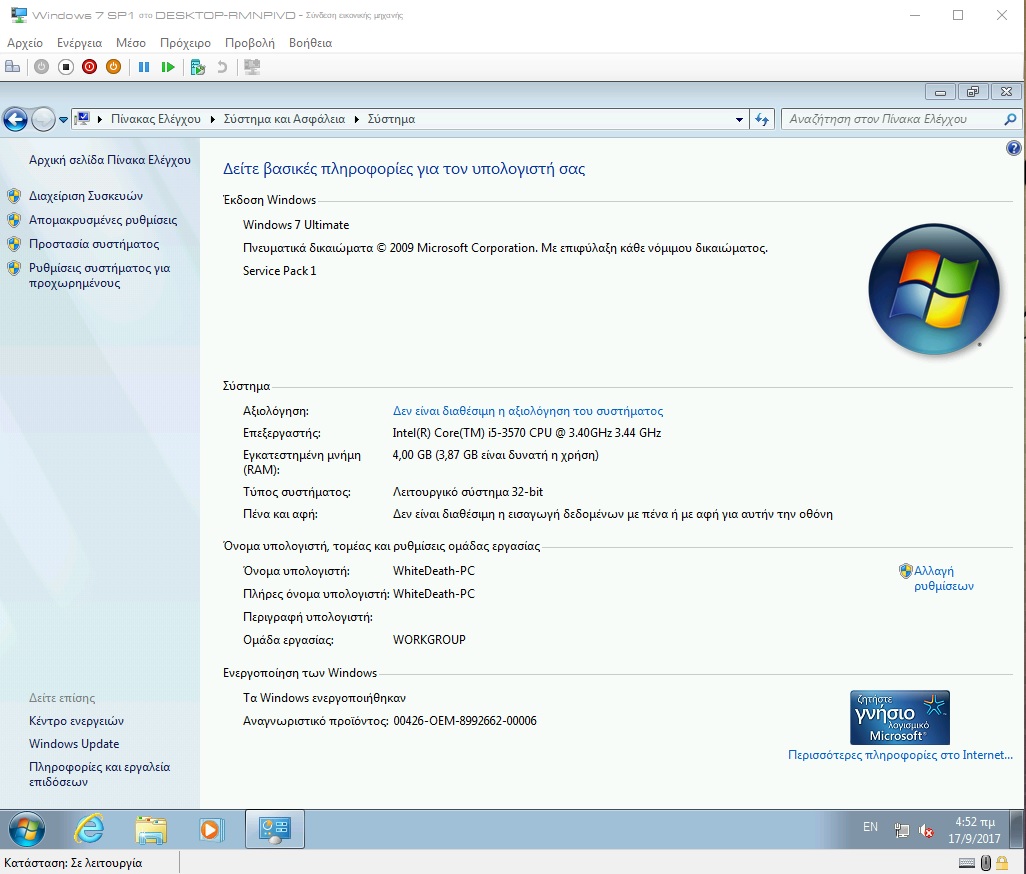Restore down the inner guest window
Image resolution: width=1026 pixels, height=874 pixels.
pyautogui.click(x=973, y=92)
